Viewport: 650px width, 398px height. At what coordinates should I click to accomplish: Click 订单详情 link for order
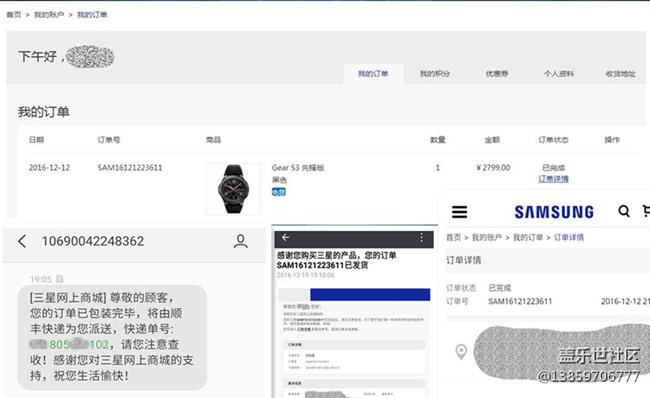coord(553,179)
